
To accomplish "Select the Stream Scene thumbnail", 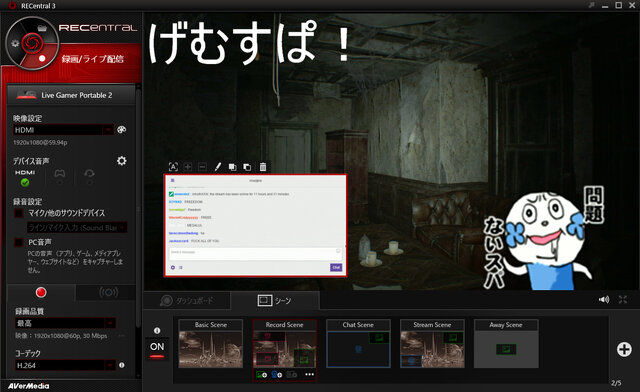I will pos(432,344).
